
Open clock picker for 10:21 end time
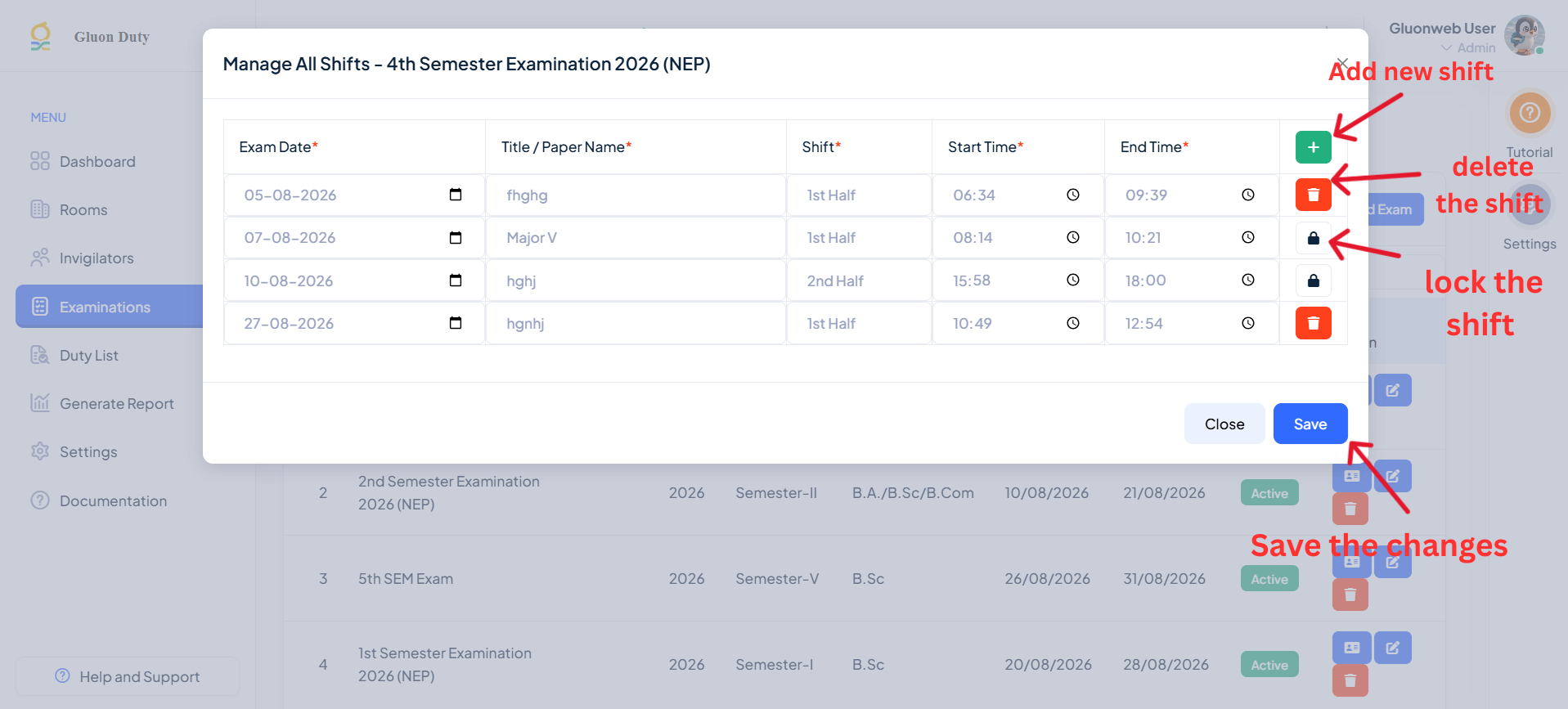[1248, 238]
